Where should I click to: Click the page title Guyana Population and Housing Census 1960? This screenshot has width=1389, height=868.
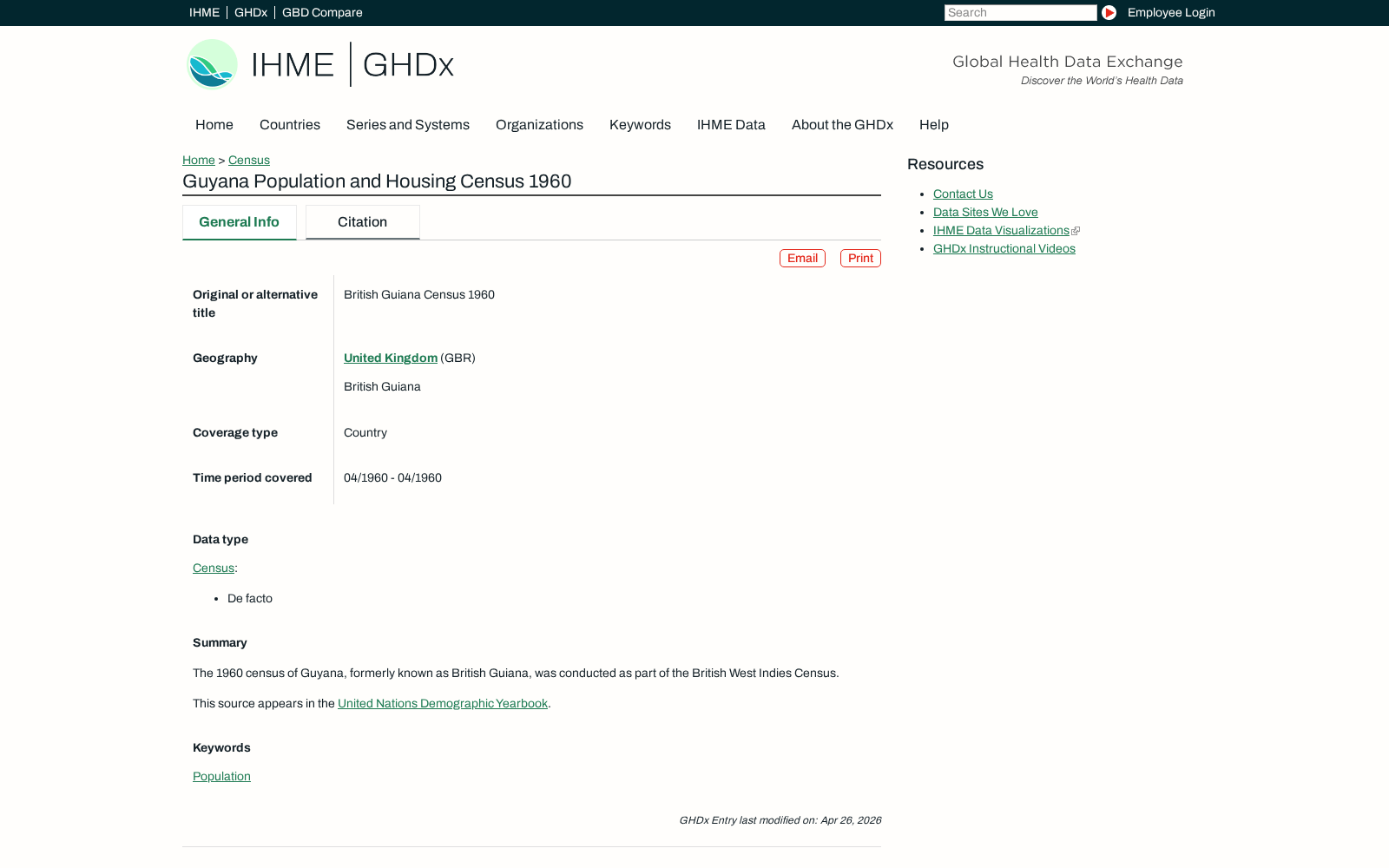377,181
